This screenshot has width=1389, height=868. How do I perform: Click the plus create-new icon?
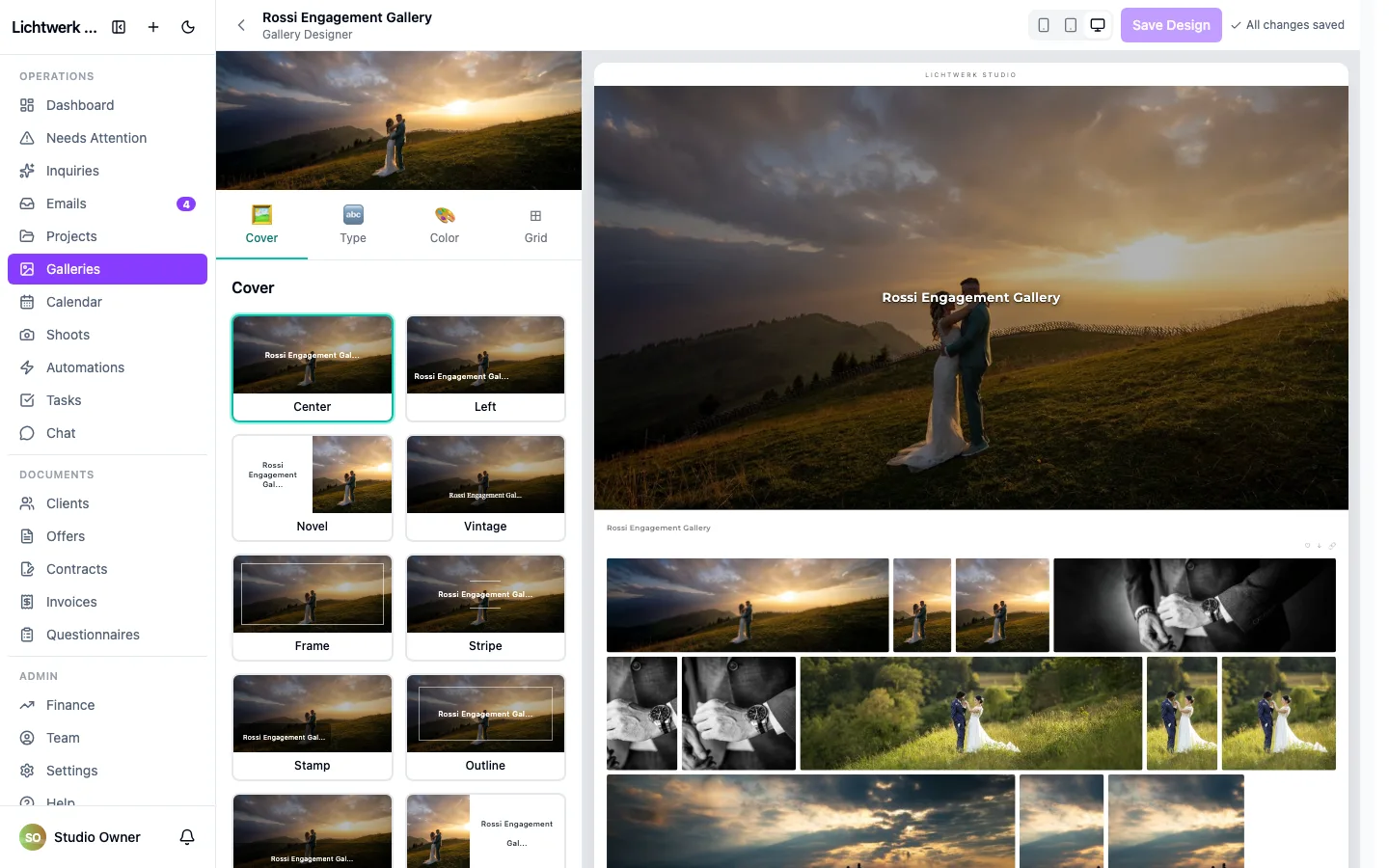(153, 27)
